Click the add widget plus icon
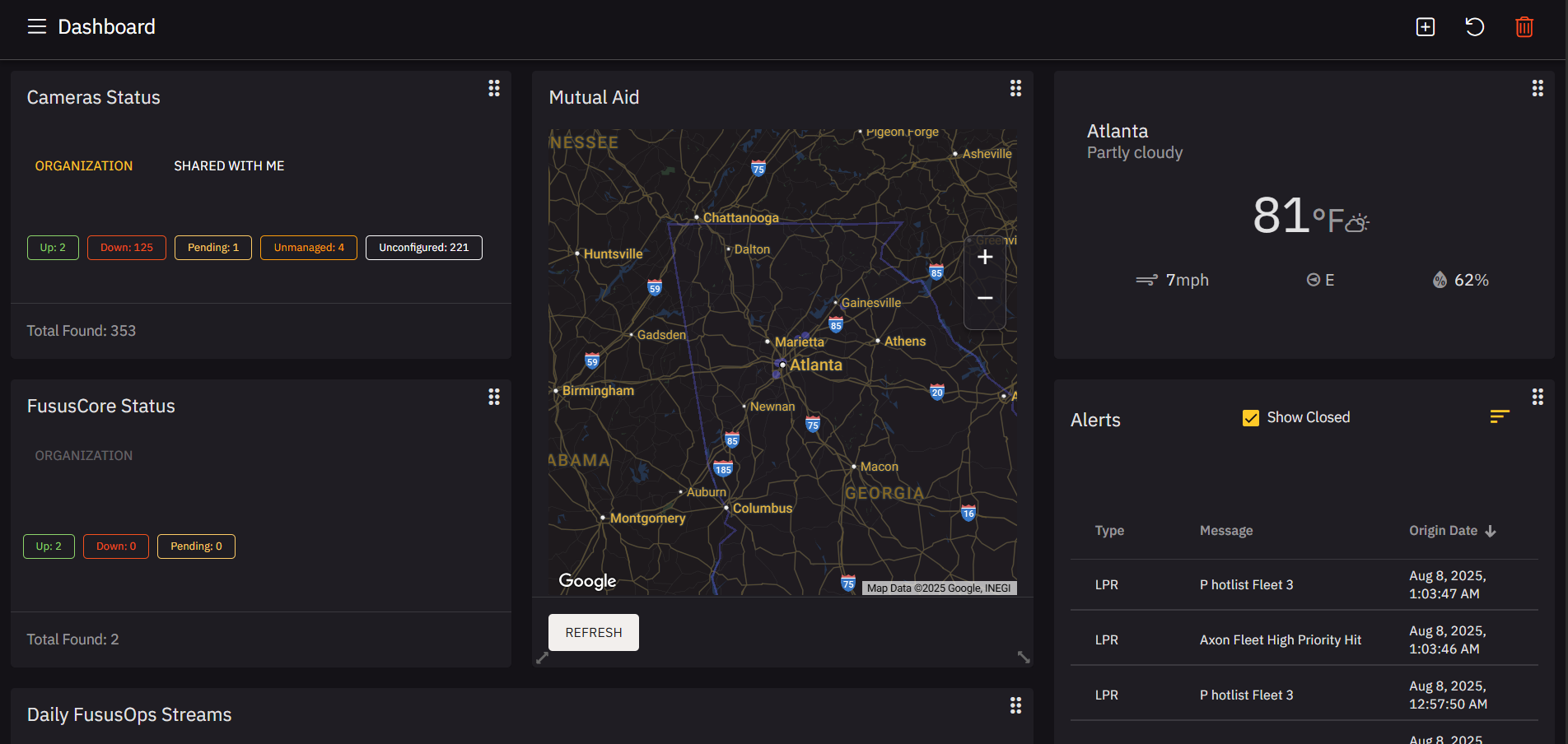 coord(1426,26)
